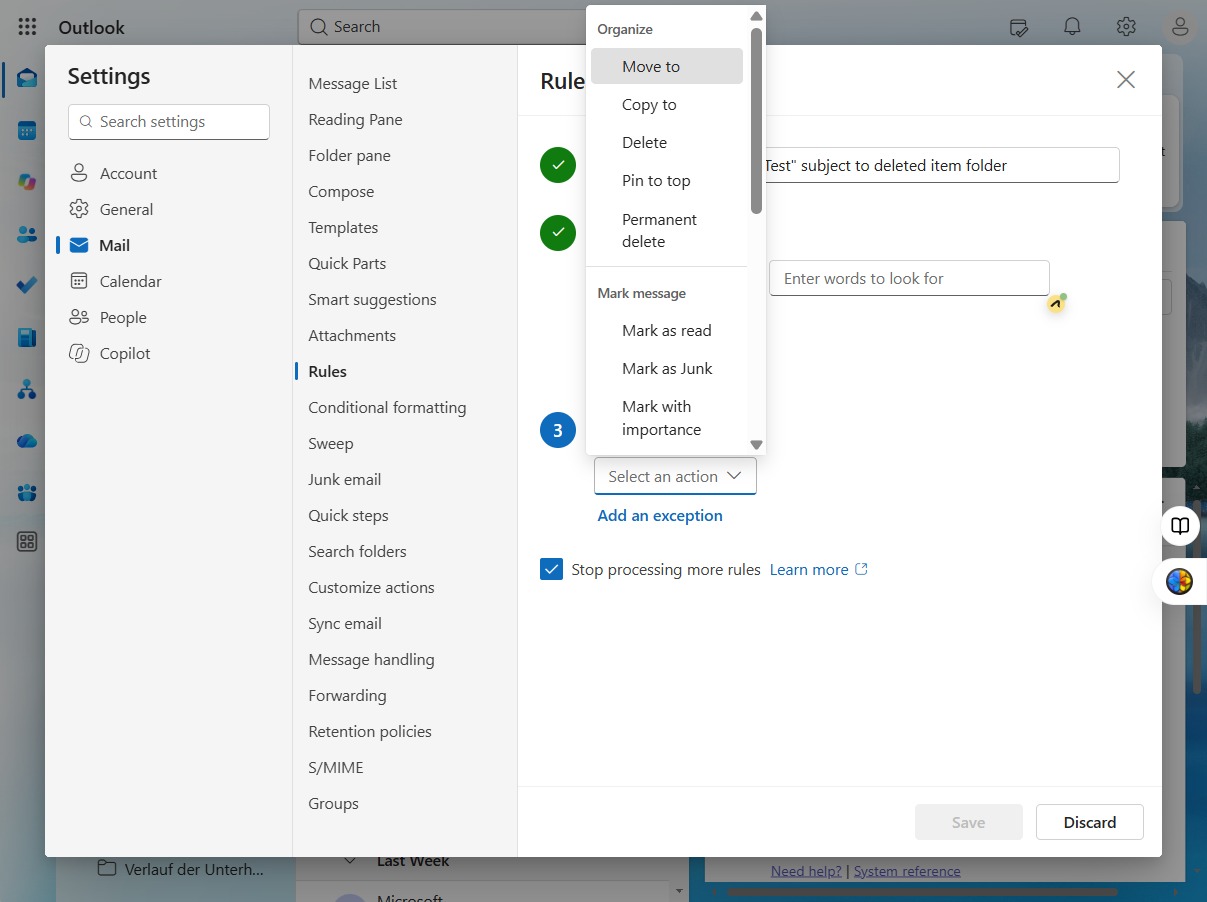1207x902 pixels.
Task: Open the To Do checkmark app
Action: (27, 286)
